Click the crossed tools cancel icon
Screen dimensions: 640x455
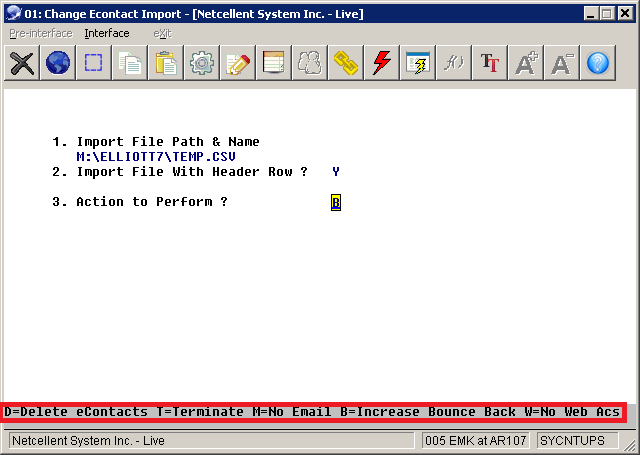click(x=22, y=63)
